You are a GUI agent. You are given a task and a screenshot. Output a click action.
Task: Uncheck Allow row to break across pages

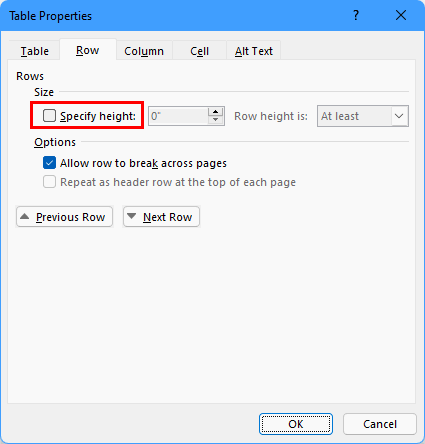[49, 163]
